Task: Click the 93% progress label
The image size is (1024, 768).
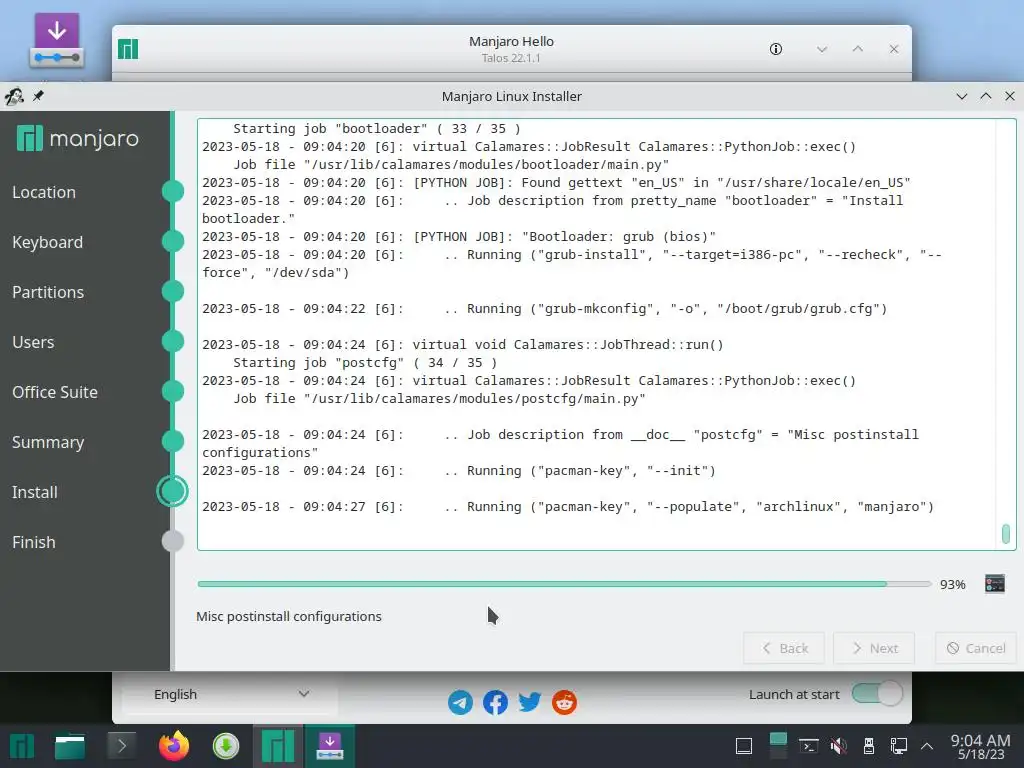Action: [952, 584]
